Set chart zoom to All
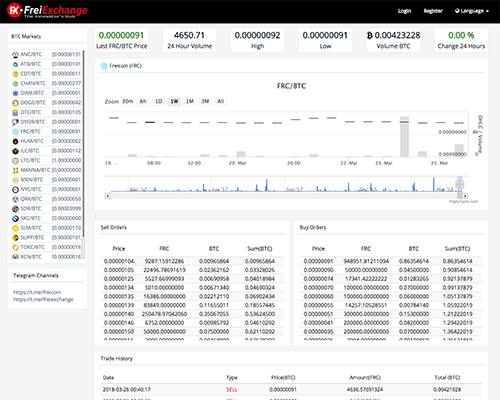This screenshot has width=500, height=400. (x=221, y=101)
